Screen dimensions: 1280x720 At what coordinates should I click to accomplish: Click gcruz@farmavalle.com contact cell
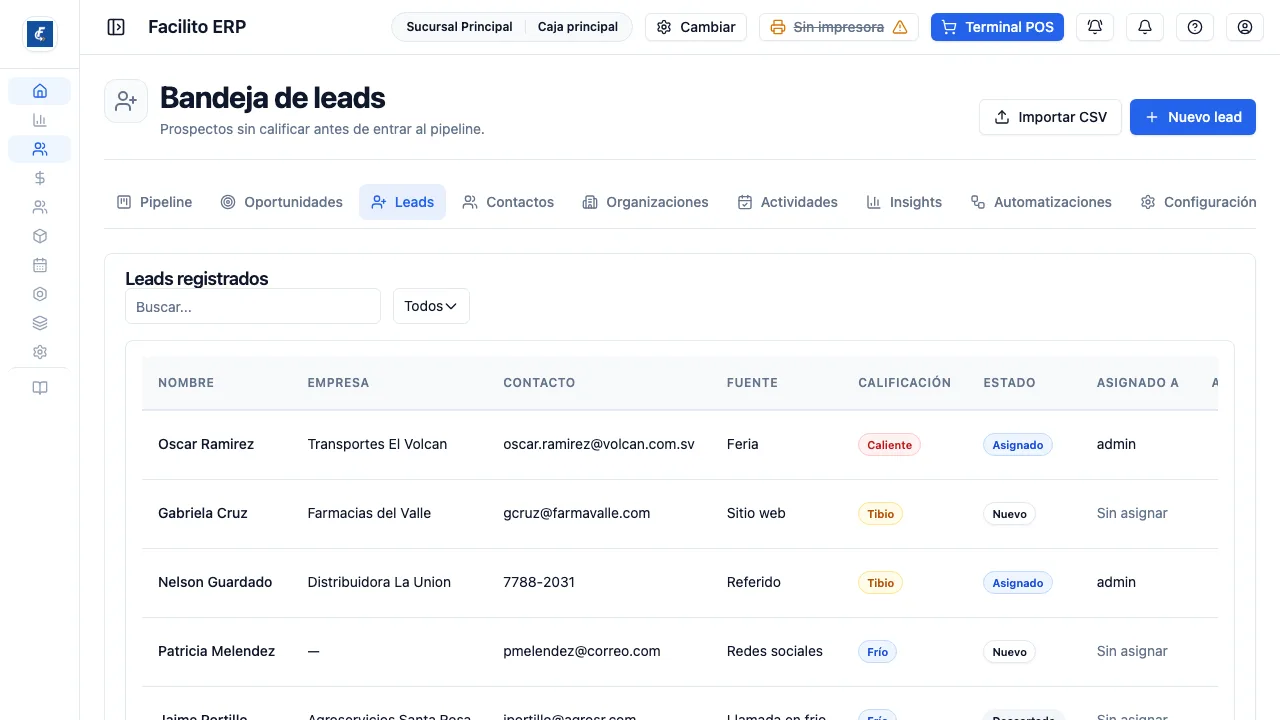(x=577, y=513)
